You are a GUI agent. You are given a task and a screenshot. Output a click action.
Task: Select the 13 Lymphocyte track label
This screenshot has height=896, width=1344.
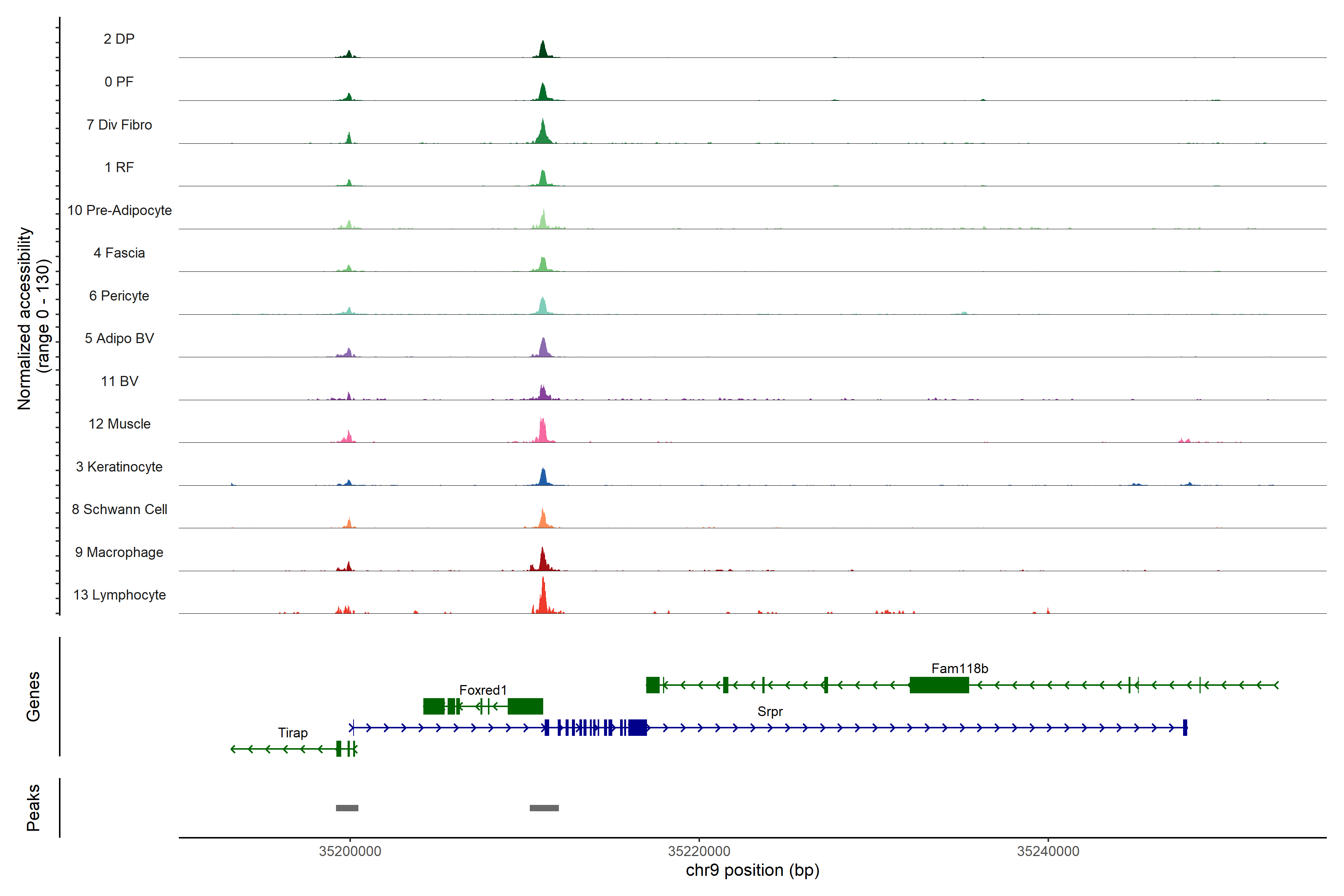[119, 595]
